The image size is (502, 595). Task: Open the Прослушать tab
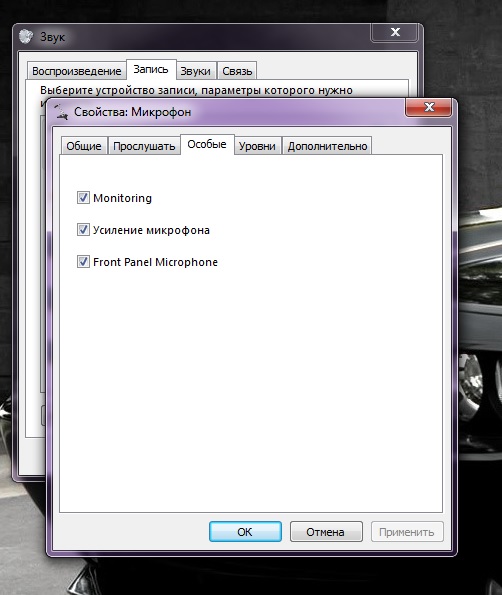click(x=144, y=146)
